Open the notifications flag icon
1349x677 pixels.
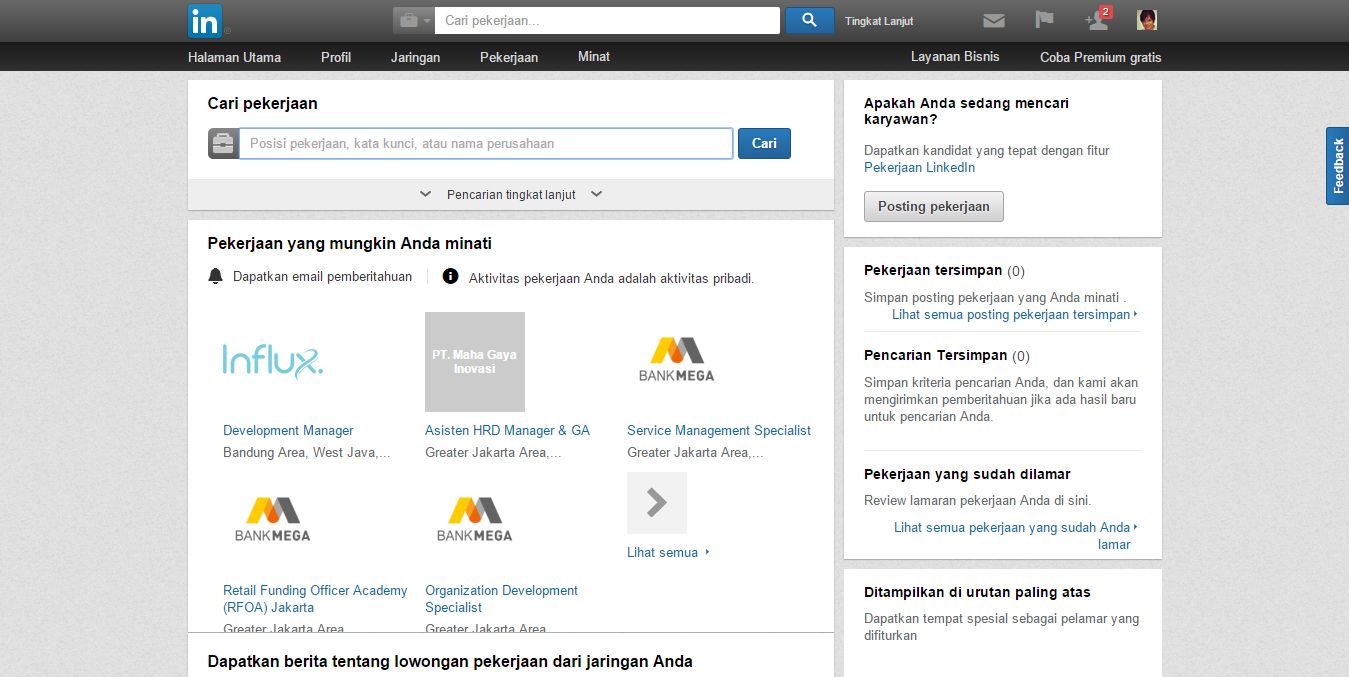coord(1044,20)
